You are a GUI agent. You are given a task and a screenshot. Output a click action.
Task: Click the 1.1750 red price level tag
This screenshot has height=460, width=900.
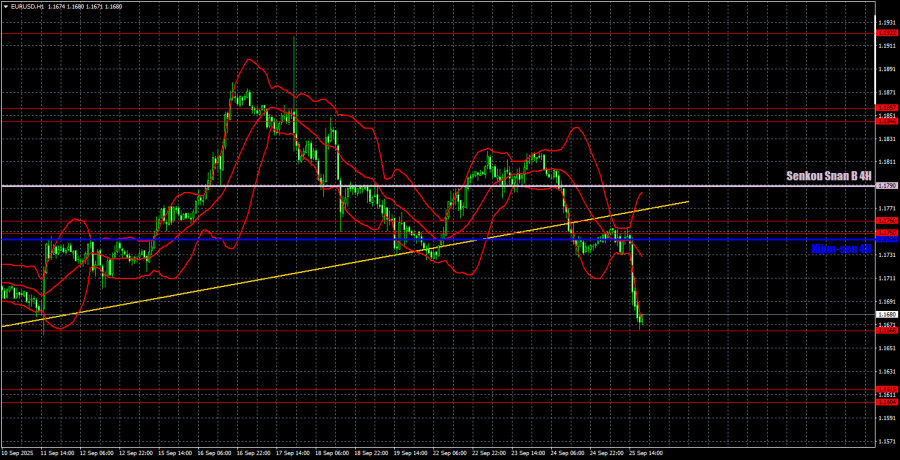(885, 233)
